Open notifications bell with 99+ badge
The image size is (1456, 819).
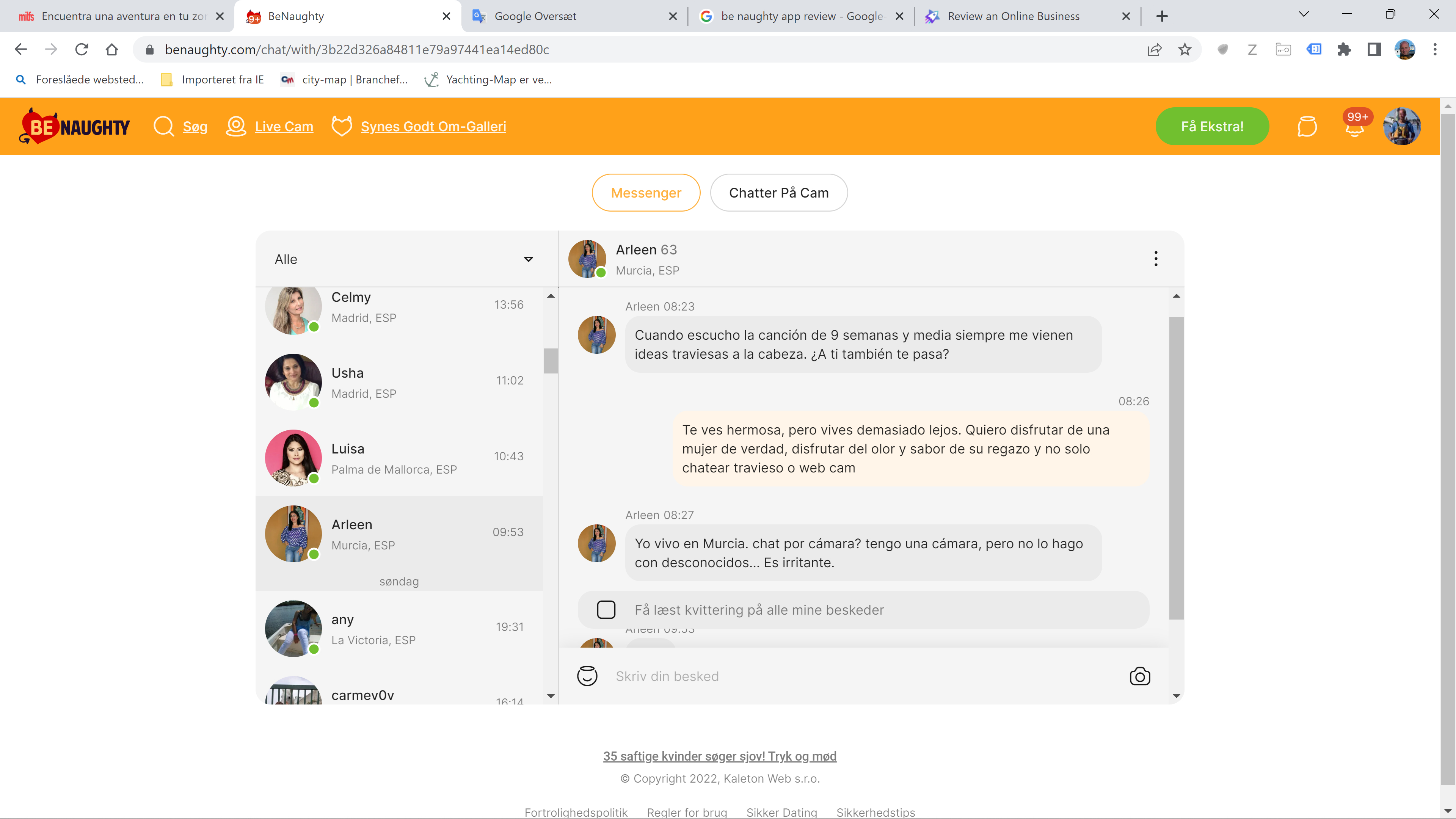(x=1356, y=124)
